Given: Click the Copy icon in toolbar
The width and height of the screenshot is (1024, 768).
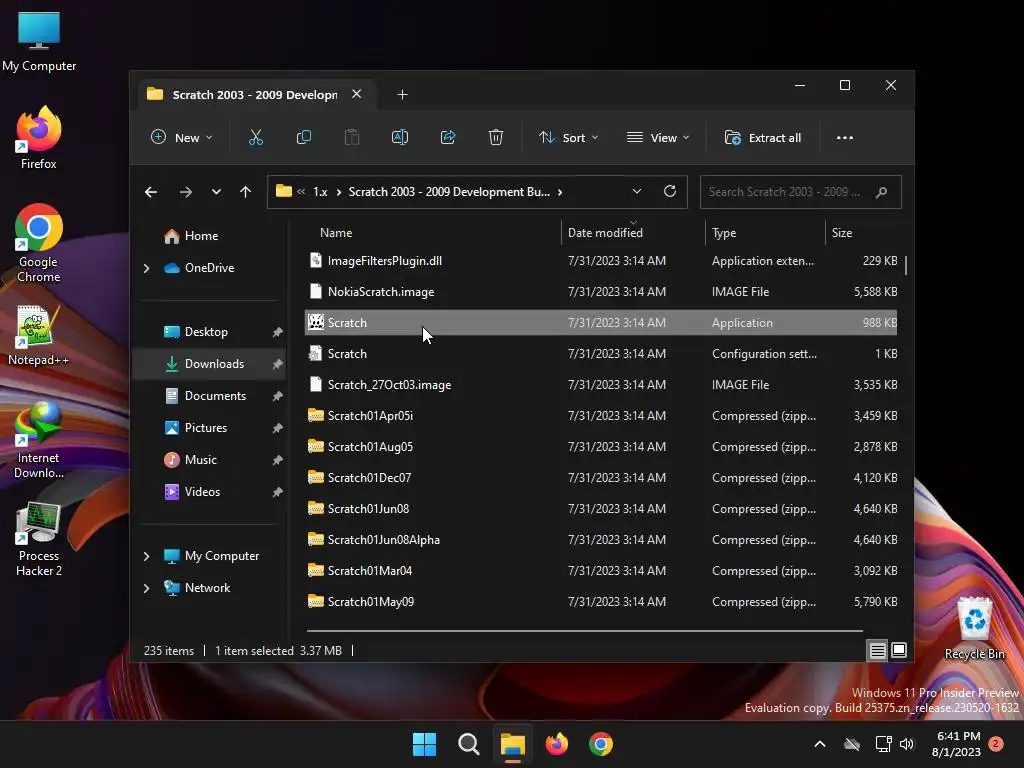Looking at the screenshot, I should 304,138.
